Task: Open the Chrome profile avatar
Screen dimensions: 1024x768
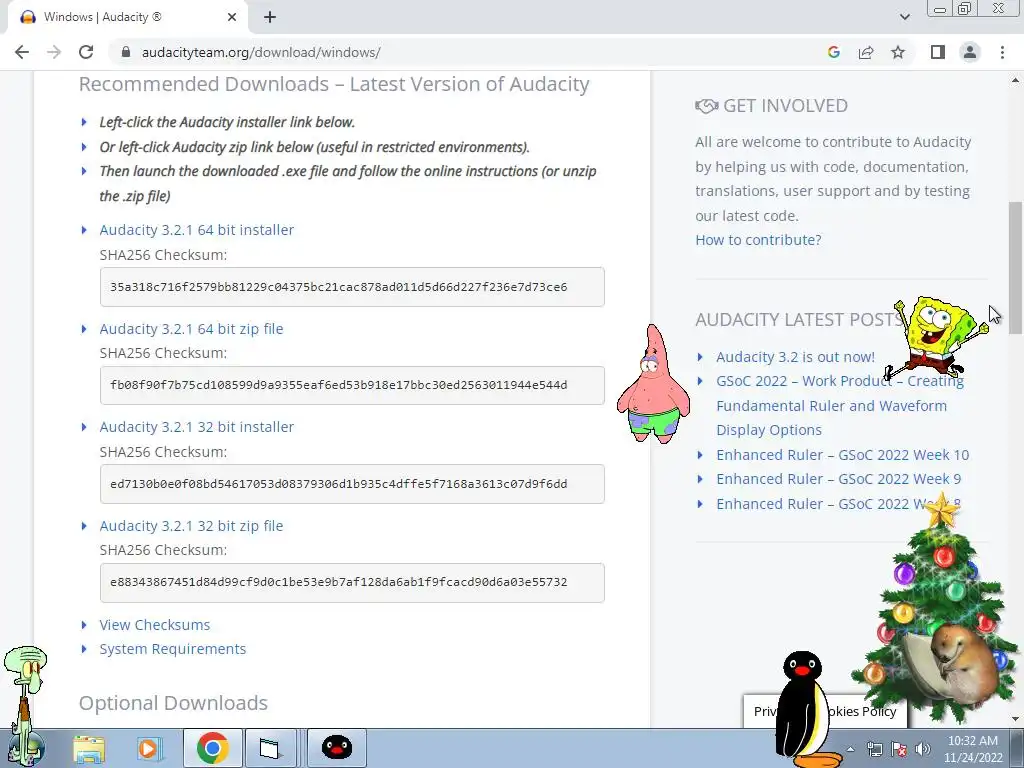Action: [970, 52]
